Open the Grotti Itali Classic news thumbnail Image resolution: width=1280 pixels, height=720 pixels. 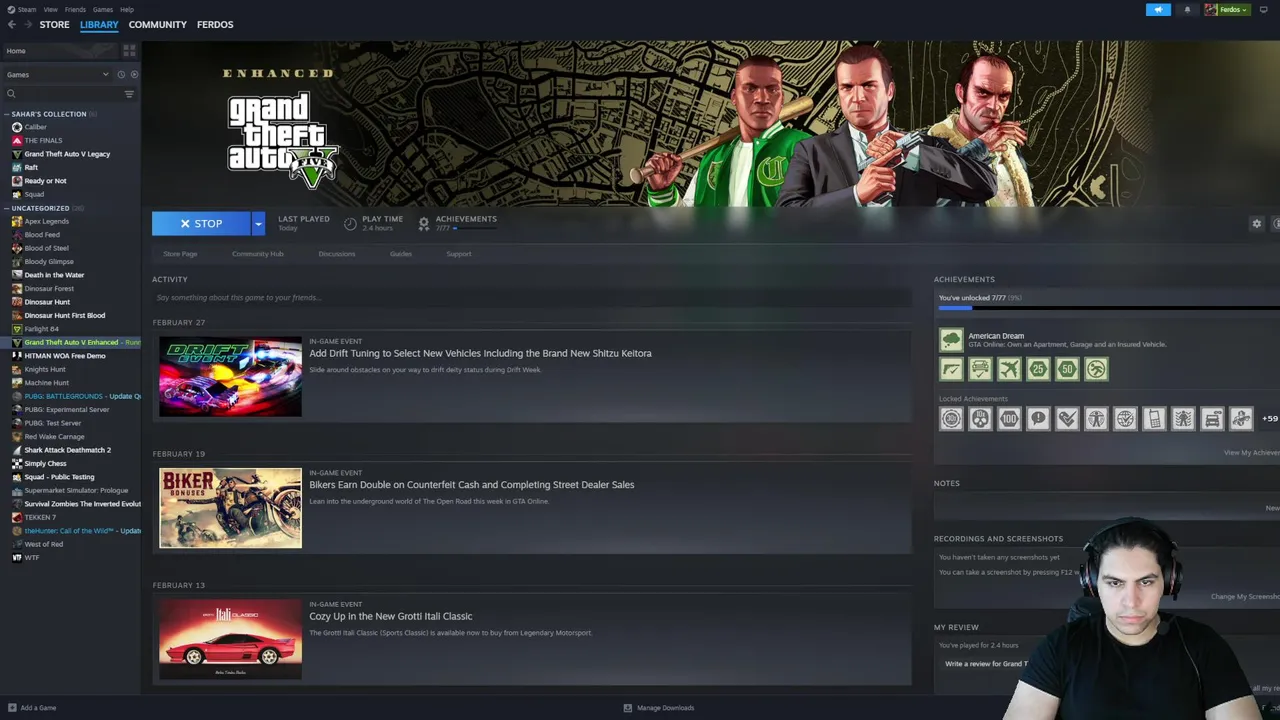[x=230, y=639]
